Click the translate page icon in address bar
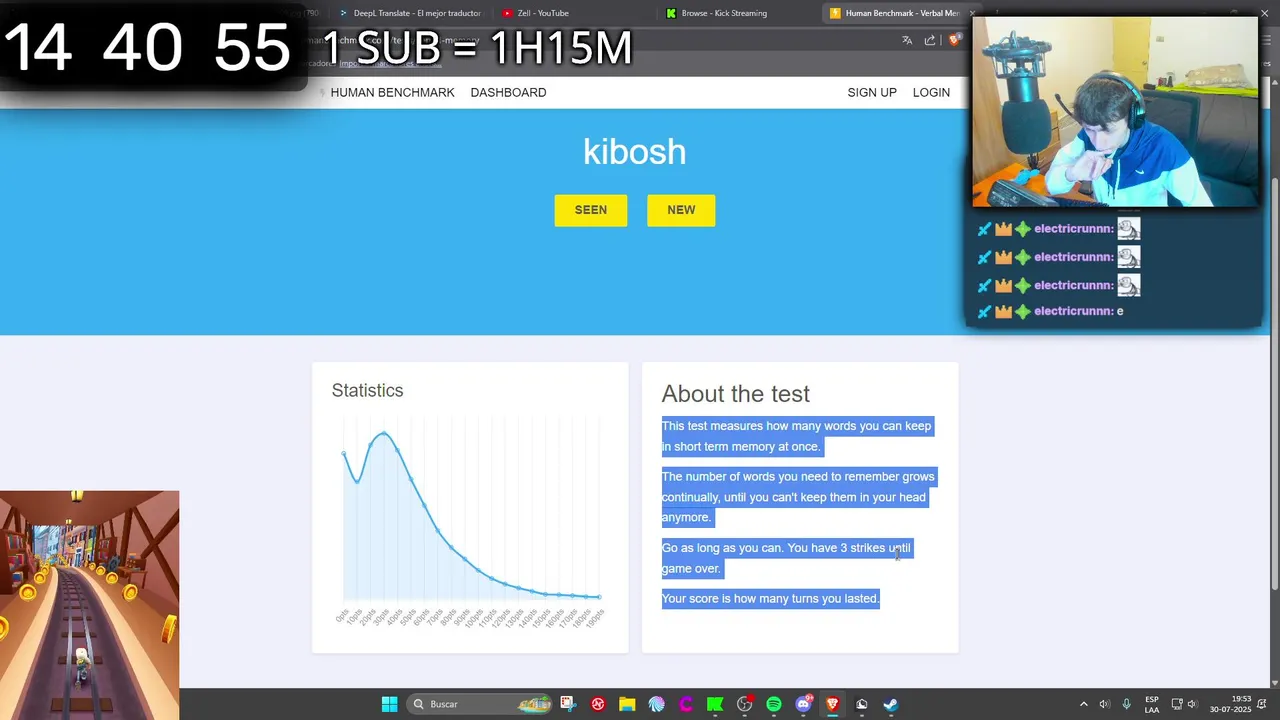The image size is (1280, 720). pyautogui.click(x=907, y=40)
